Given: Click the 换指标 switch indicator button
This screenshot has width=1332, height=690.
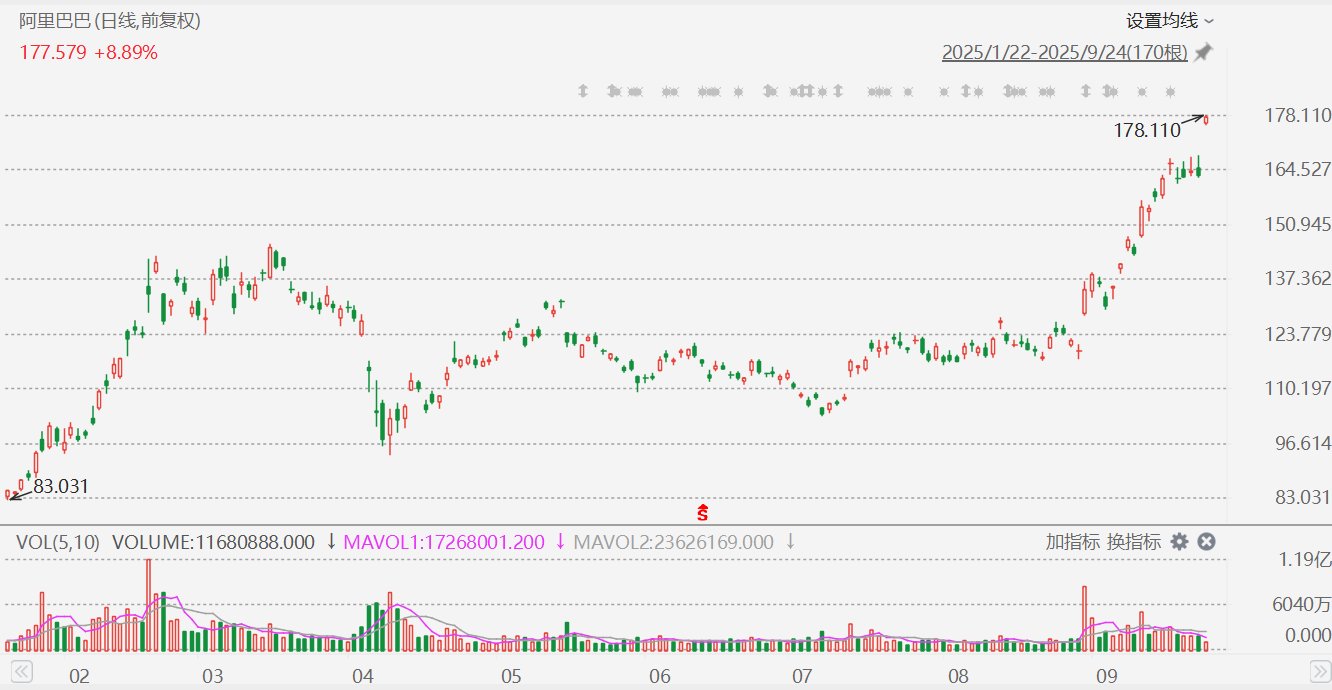Looking at the screenshot, I should click(1134, 542).
